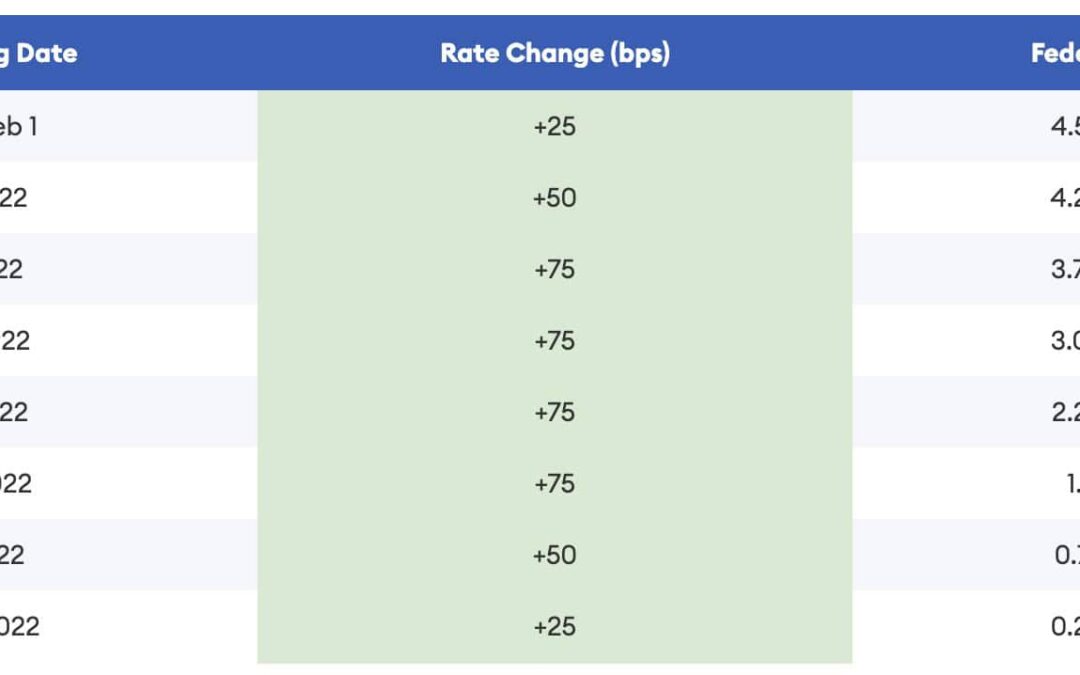The height and width of the screenshot is (675, 1080).
Task: Click the +75 cell beside the 3.7 rate
Action: pyautogui.click(x=555, y=269)
